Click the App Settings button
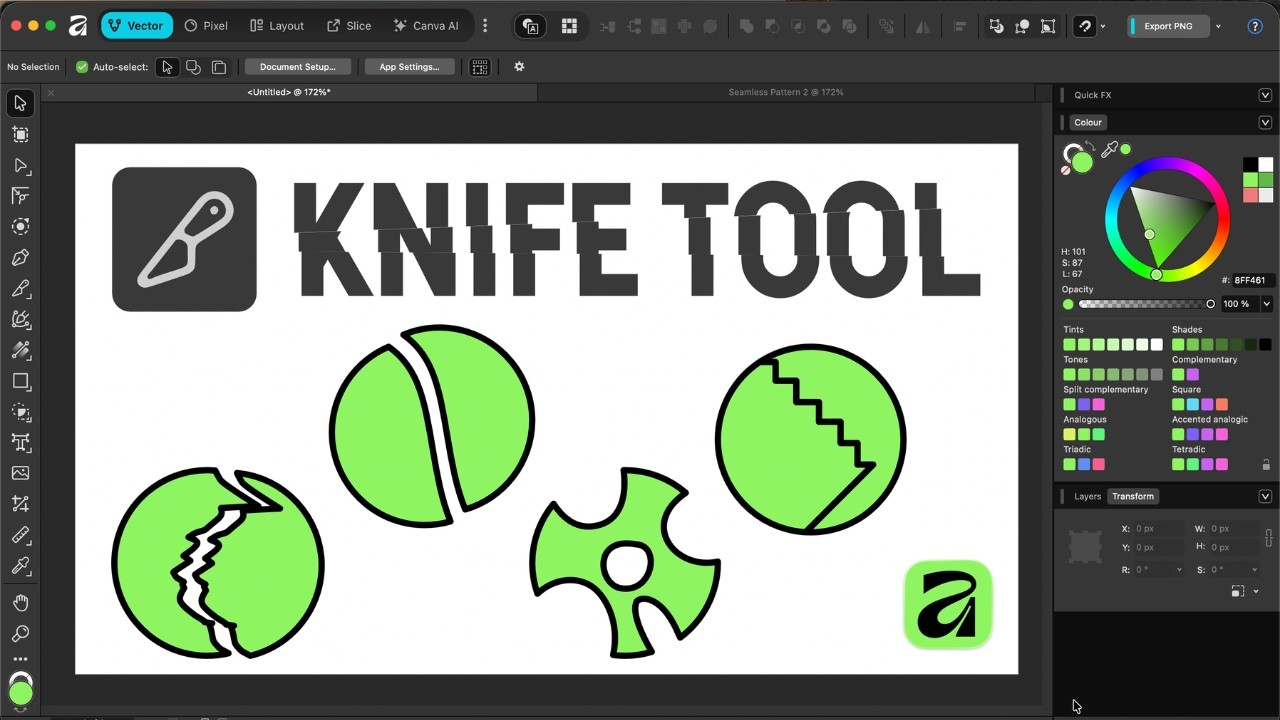This screenshot has width=1280, height=720. coord(409,67)
